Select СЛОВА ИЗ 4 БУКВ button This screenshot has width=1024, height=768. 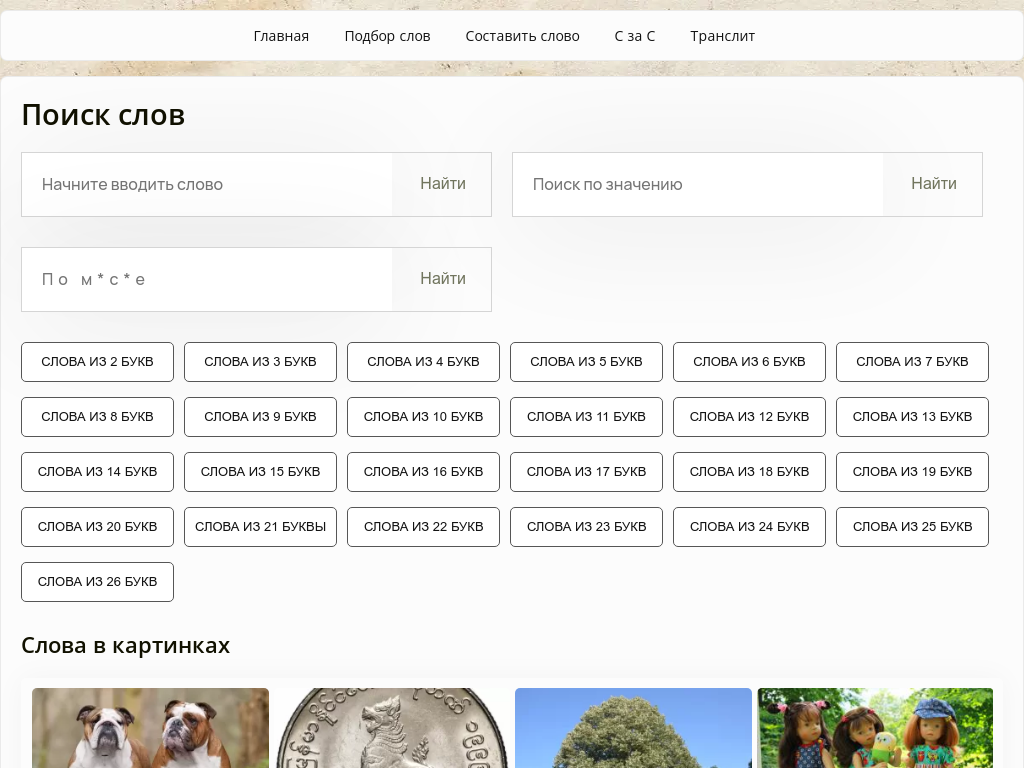pyautogui.click(x=423, y=362)
